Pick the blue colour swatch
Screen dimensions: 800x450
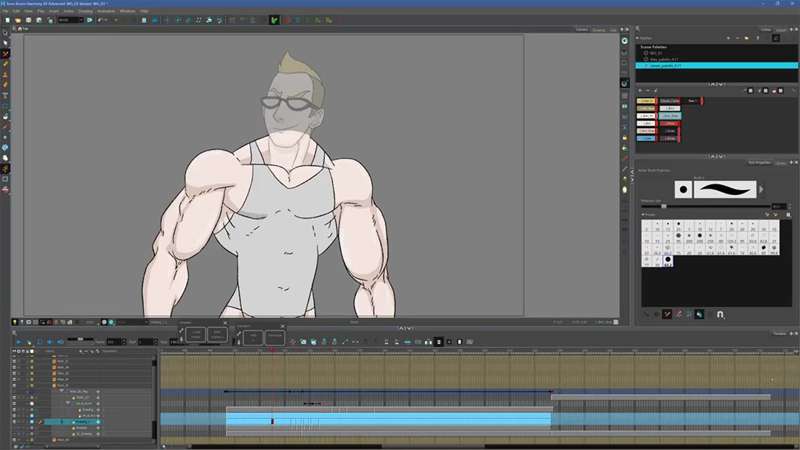pyautogui.click(x=646, y=138)
